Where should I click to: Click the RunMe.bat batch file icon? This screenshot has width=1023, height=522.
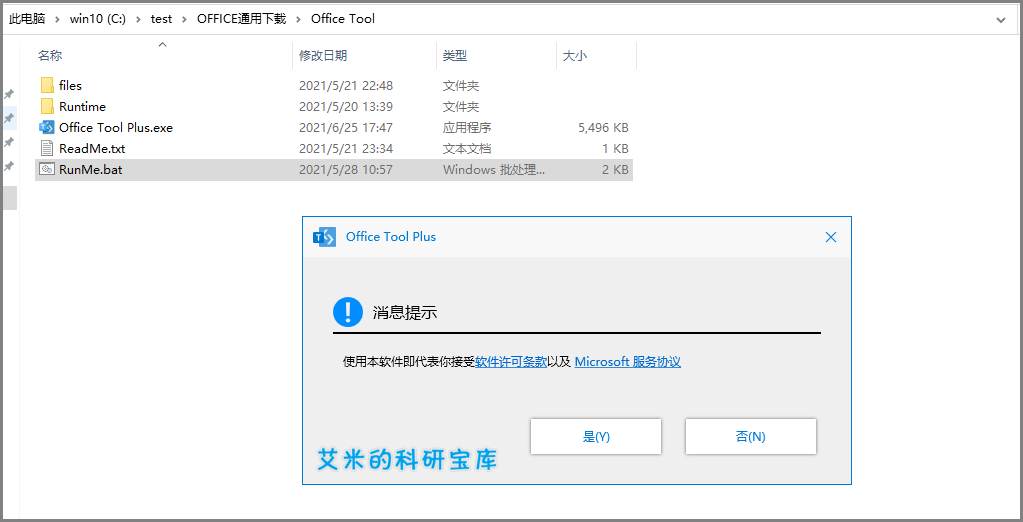coord(46,170)
